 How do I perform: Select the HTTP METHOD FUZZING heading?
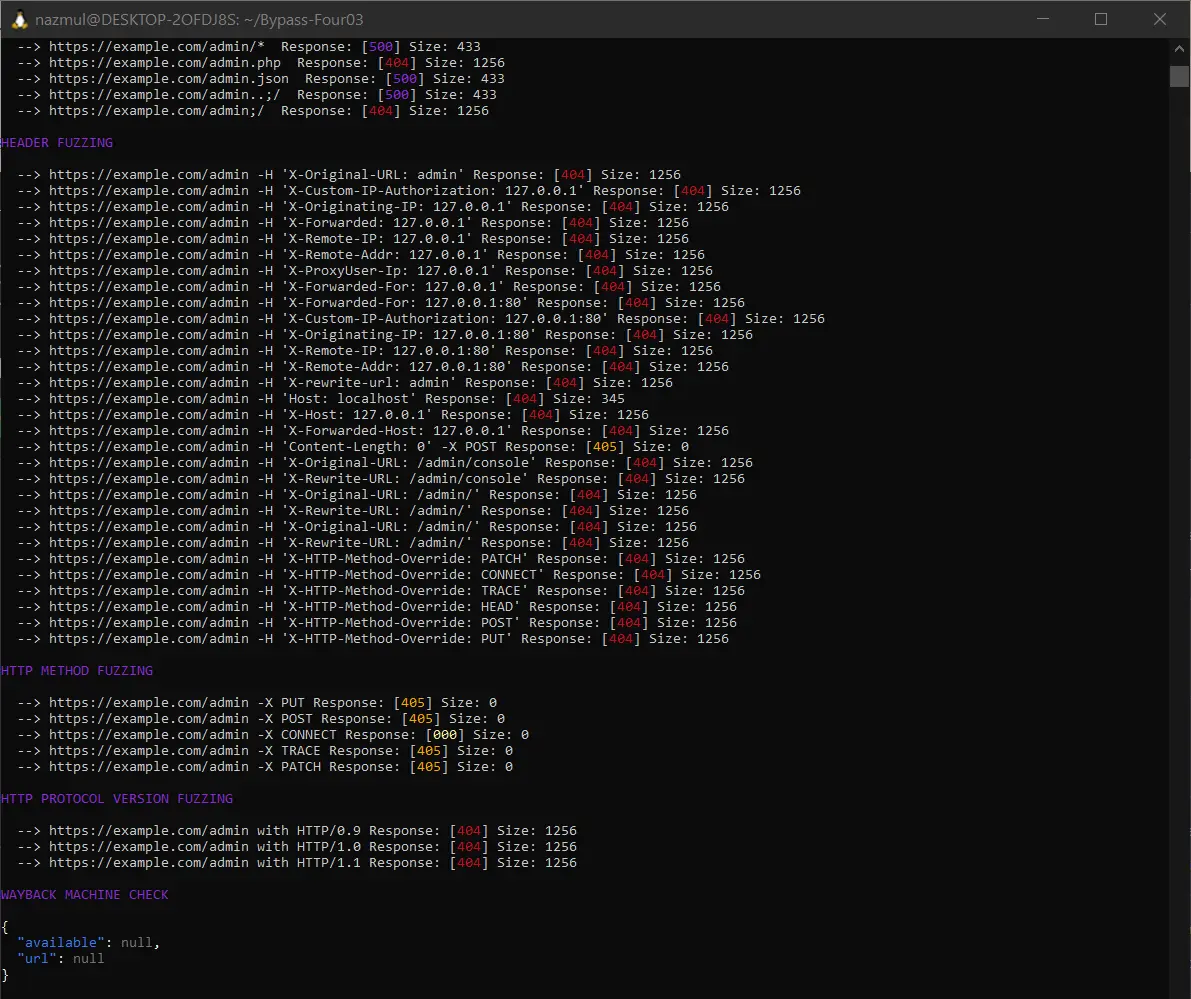pyautogui.click(x=77, y=671)
